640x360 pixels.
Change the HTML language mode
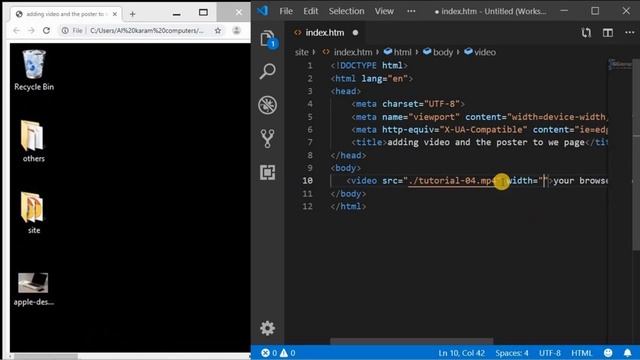(x=581, y=353)
